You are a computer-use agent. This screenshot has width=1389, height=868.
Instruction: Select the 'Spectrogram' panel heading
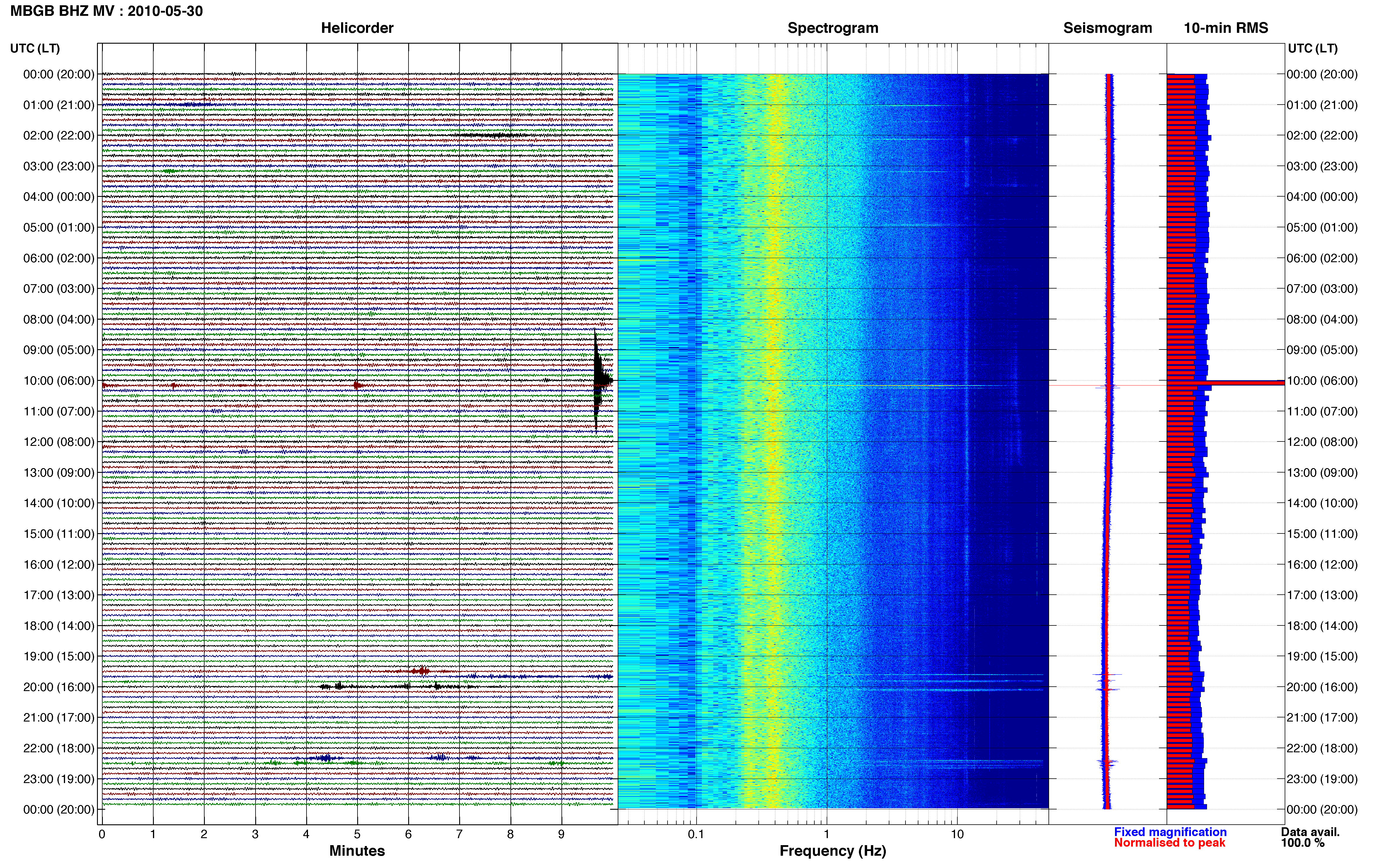[833, 28]
